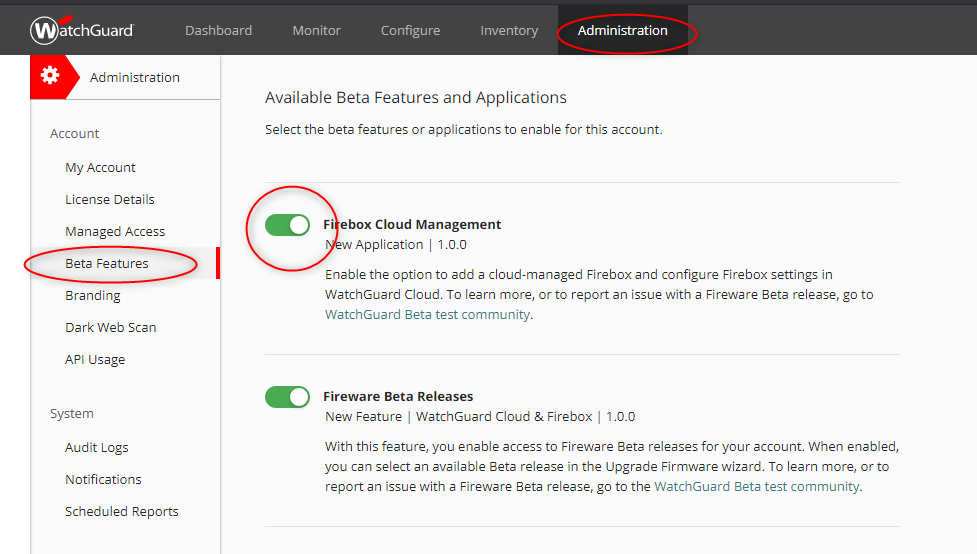The width and height of the screenshot is (977, 554).
Task: Click the Firebox Cloud Management heading
Action: pyautogui.click(x=412, y=224)
